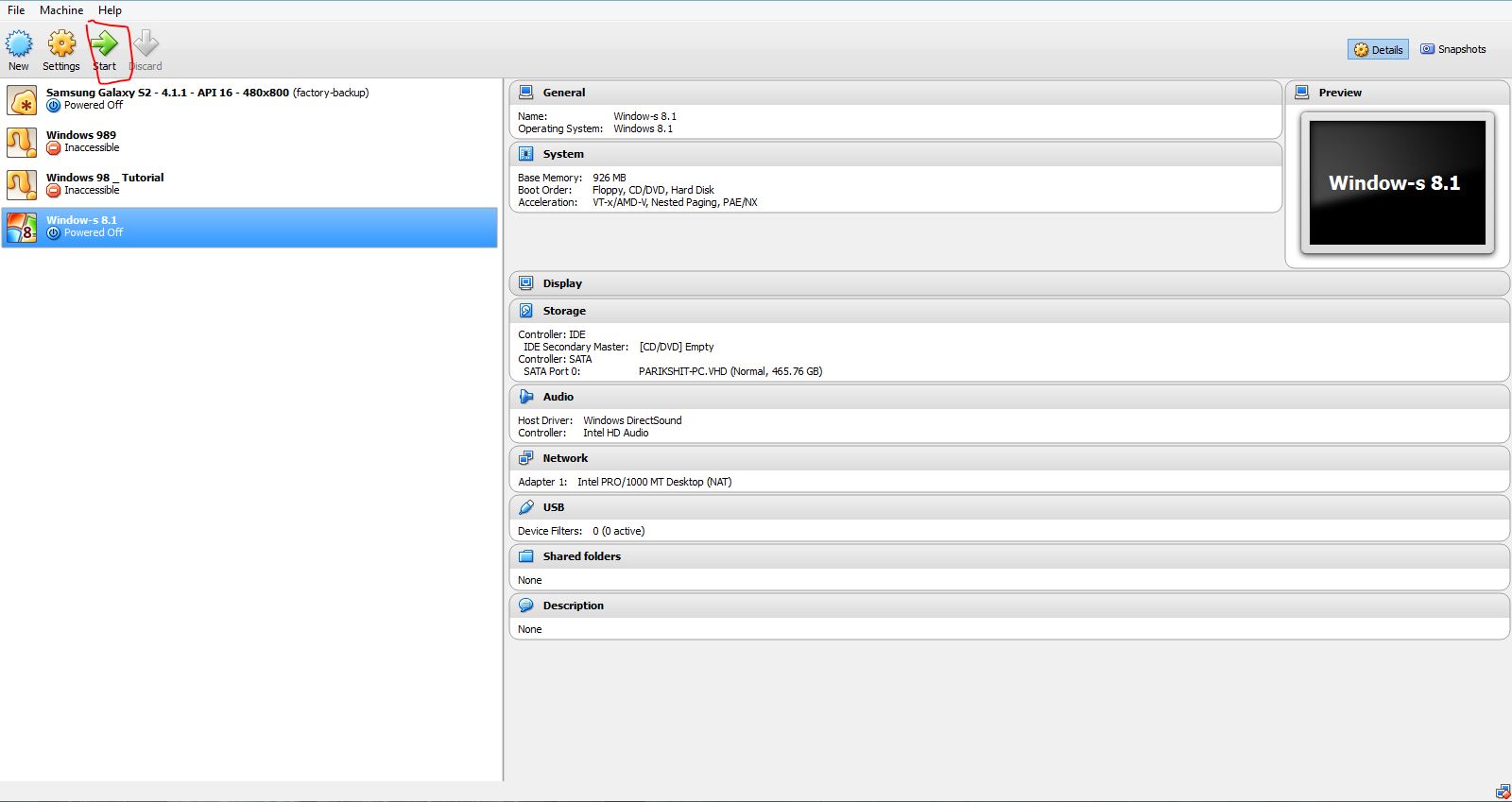The image size is (1512, 802).
Task: Open the USB settings header link
Action: click(554, 507)
